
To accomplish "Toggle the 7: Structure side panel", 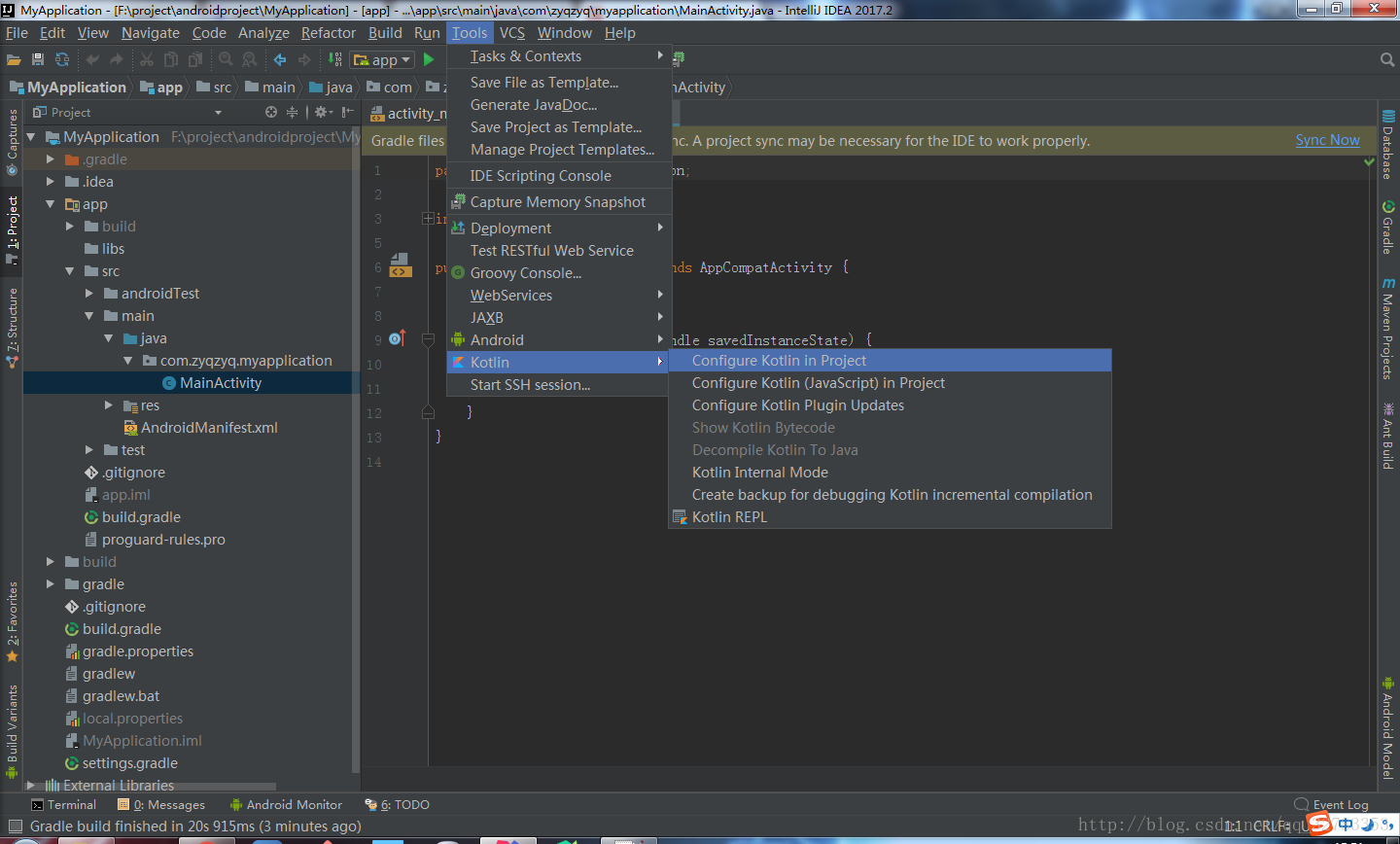I will pyautogui.click(x=12, y=329).
